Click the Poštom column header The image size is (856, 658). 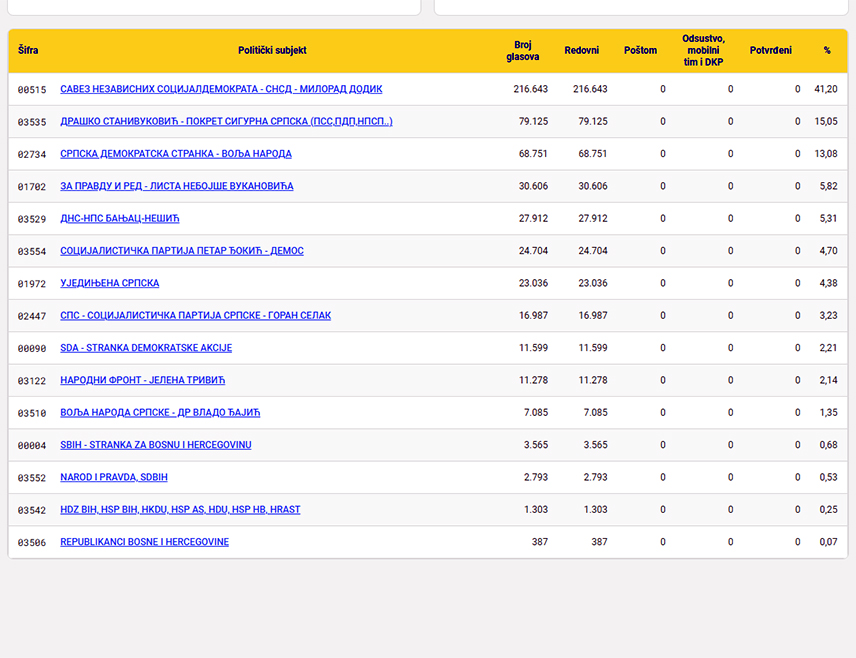[640, 50]
